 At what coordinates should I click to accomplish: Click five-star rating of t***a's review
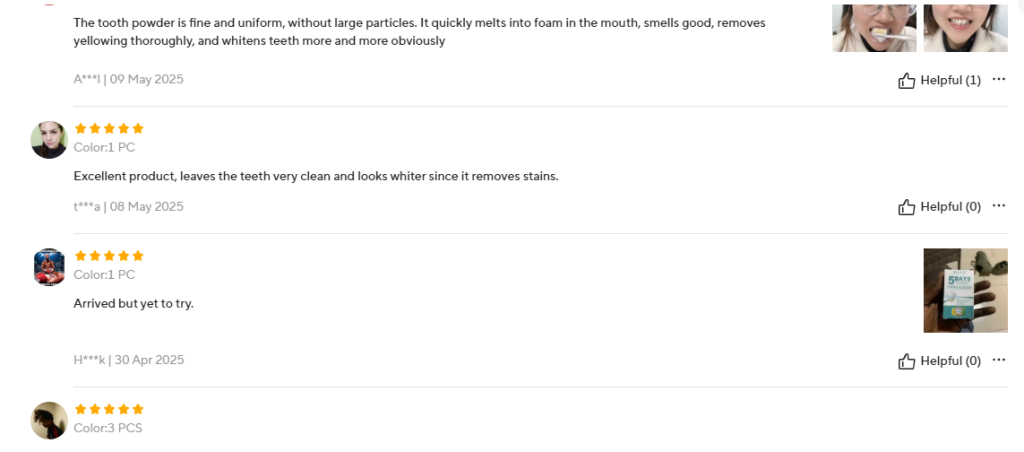click(x=109, y=129)
